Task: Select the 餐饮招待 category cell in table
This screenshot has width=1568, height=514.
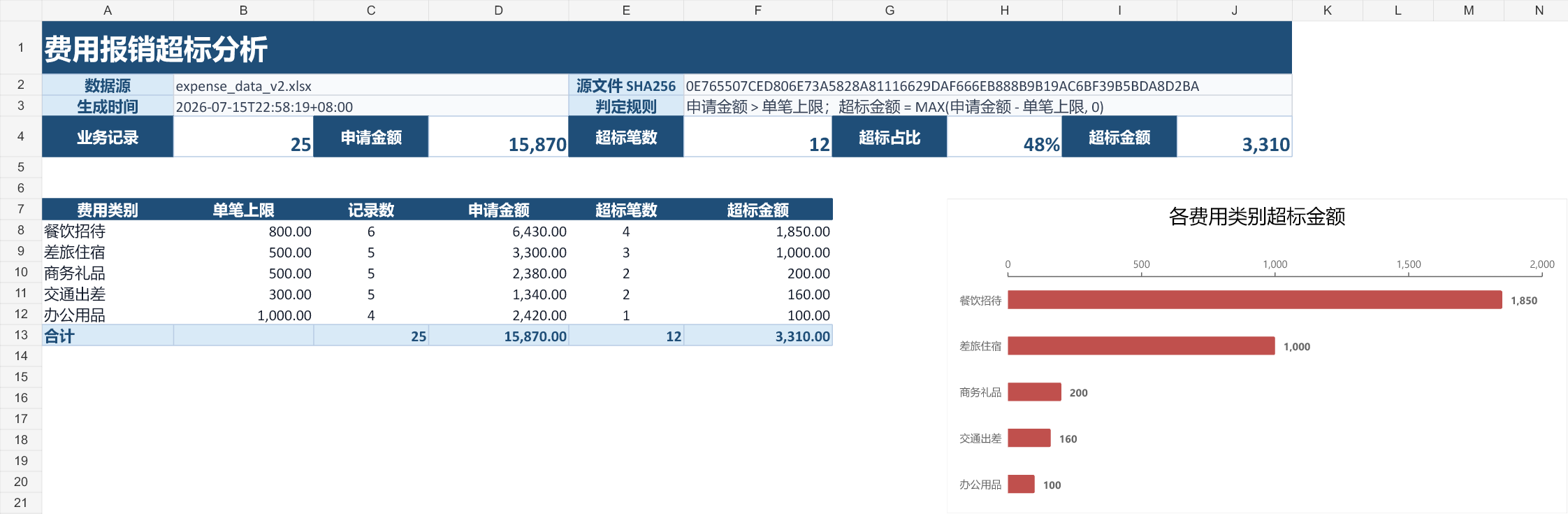Action: click(x=108, y=231)
